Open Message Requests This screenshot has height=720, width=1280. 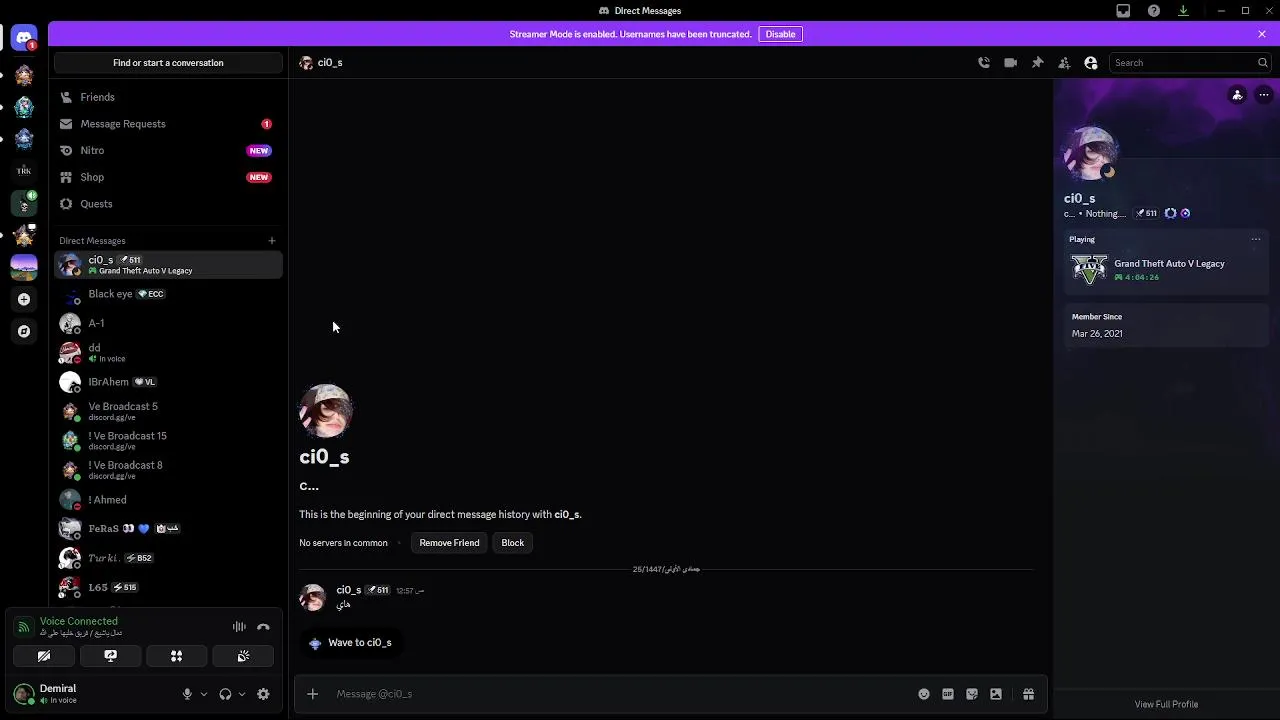pos(168,124)
